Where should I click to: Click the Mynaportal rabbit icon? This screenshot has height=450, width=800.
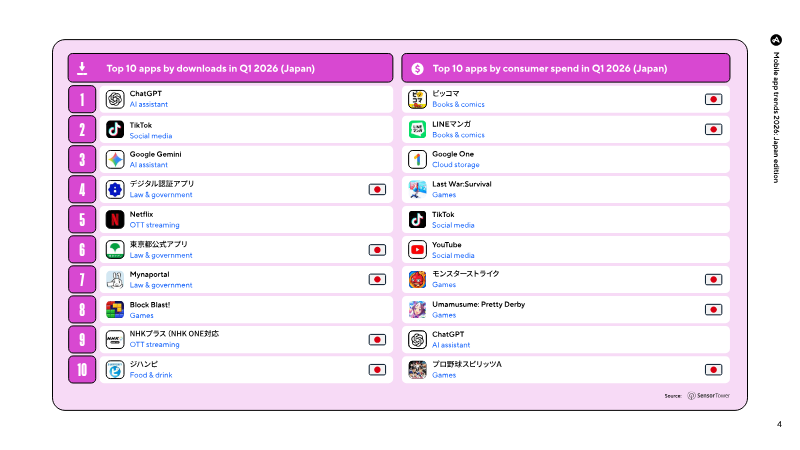click(115, 280)
